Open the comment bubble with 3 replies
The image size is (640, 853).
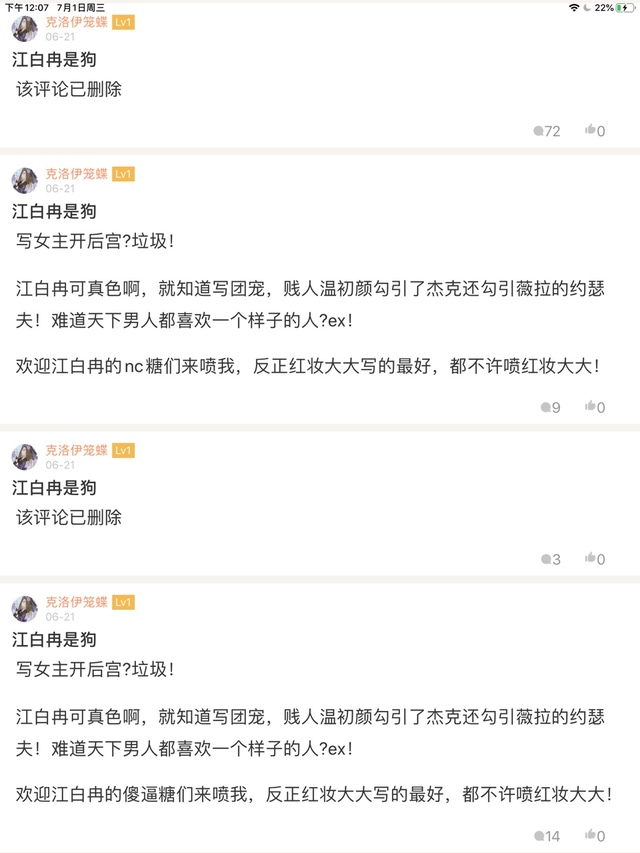coord(545,559)
